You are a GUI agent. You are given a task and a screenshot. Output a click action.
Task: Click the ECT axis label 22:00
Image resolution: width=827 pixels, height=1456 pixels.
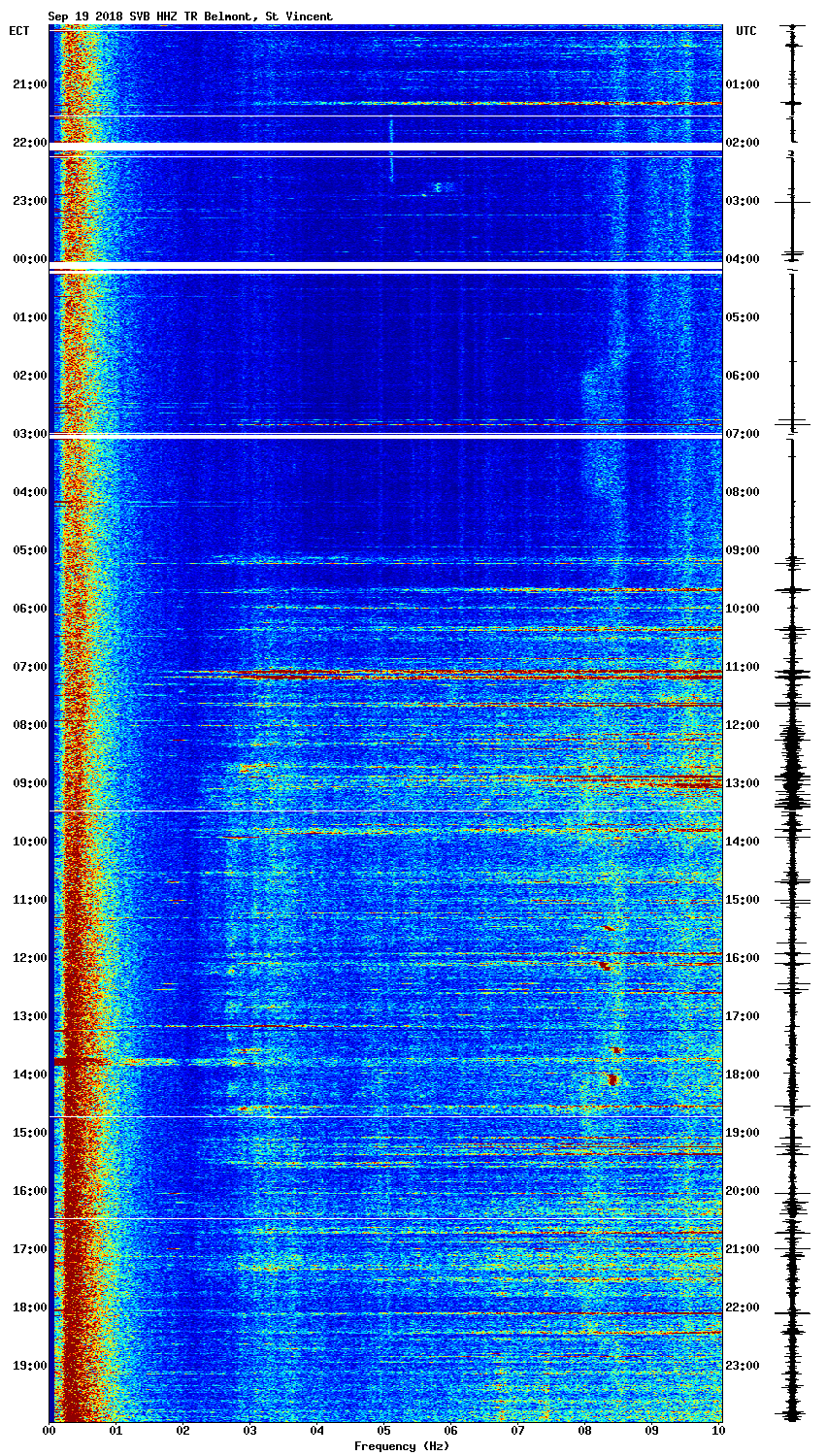[x=29, y=143]
